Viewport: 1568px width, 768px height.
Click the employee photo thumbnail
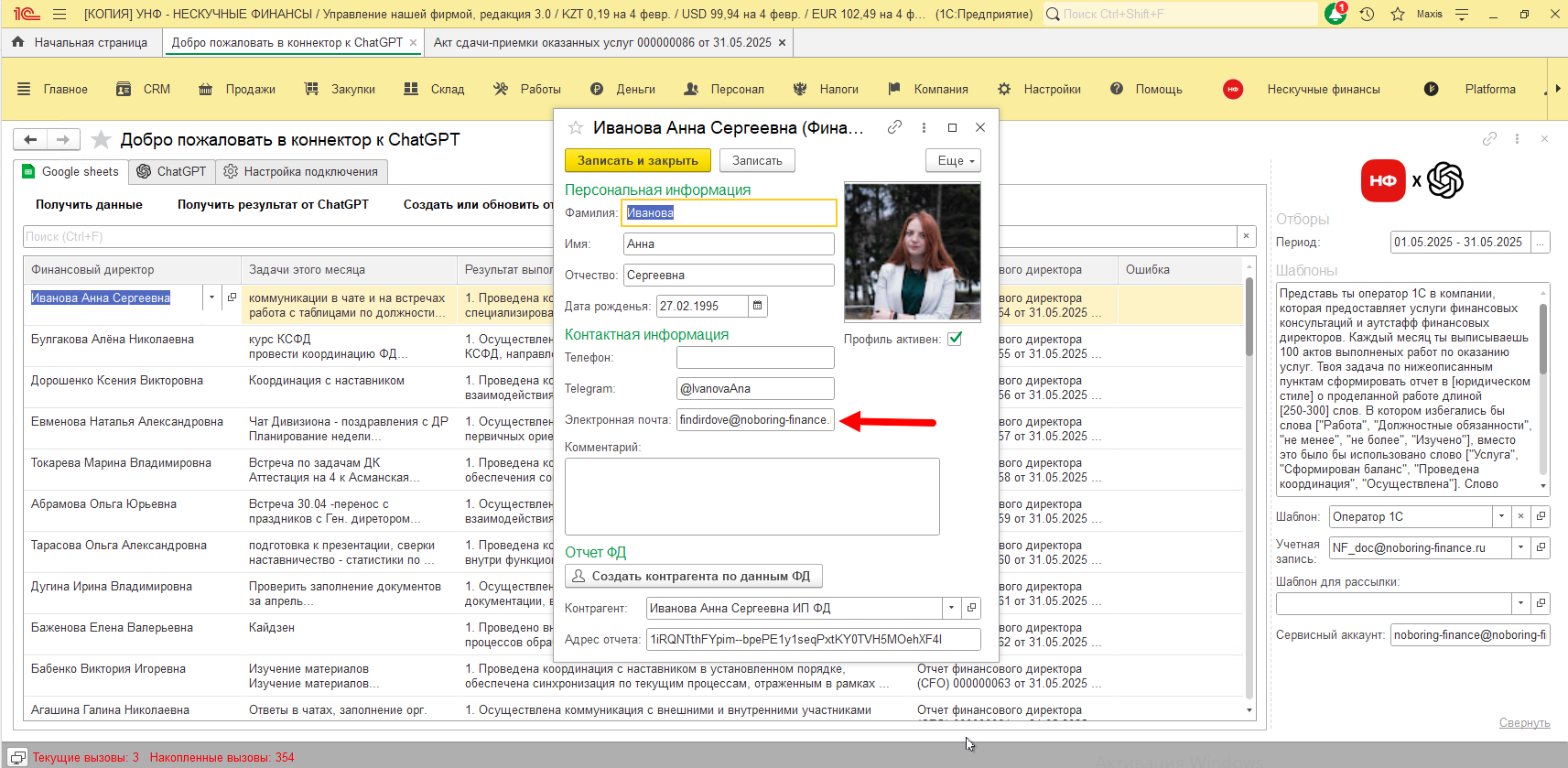912,252
